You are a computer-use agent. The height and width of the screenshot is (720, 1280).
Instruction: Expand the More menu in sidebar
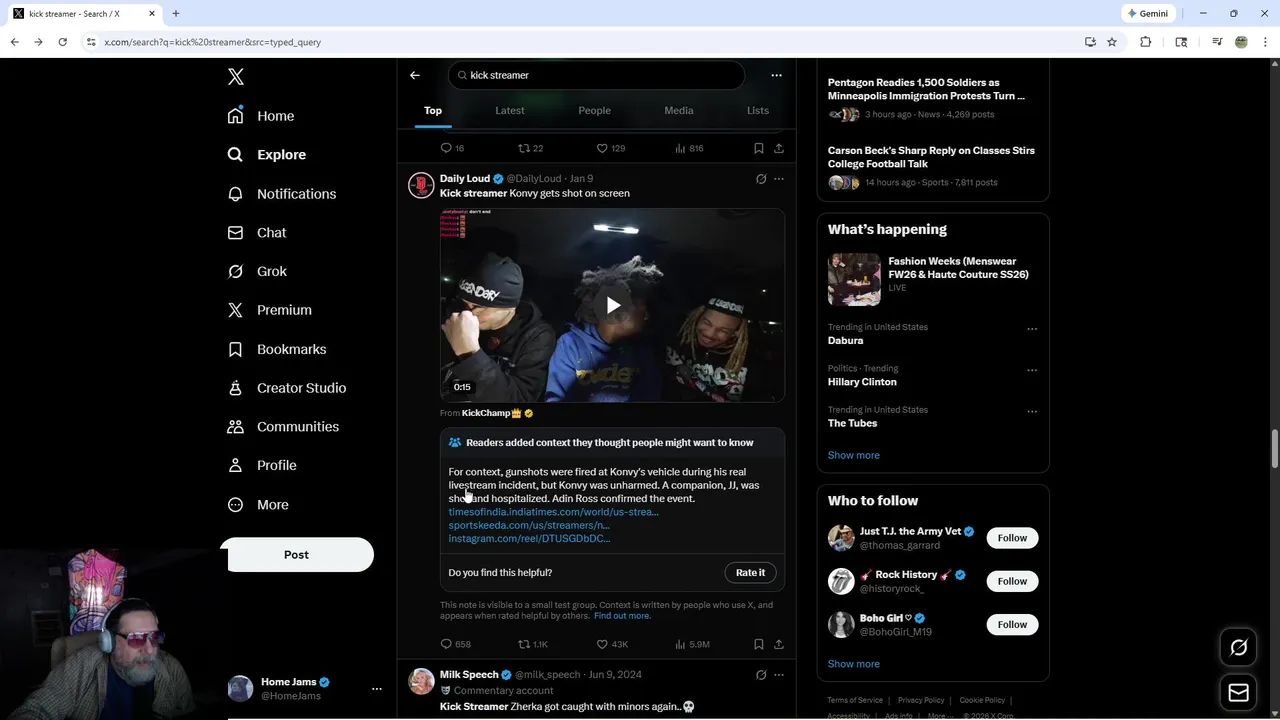coord(258,505)
